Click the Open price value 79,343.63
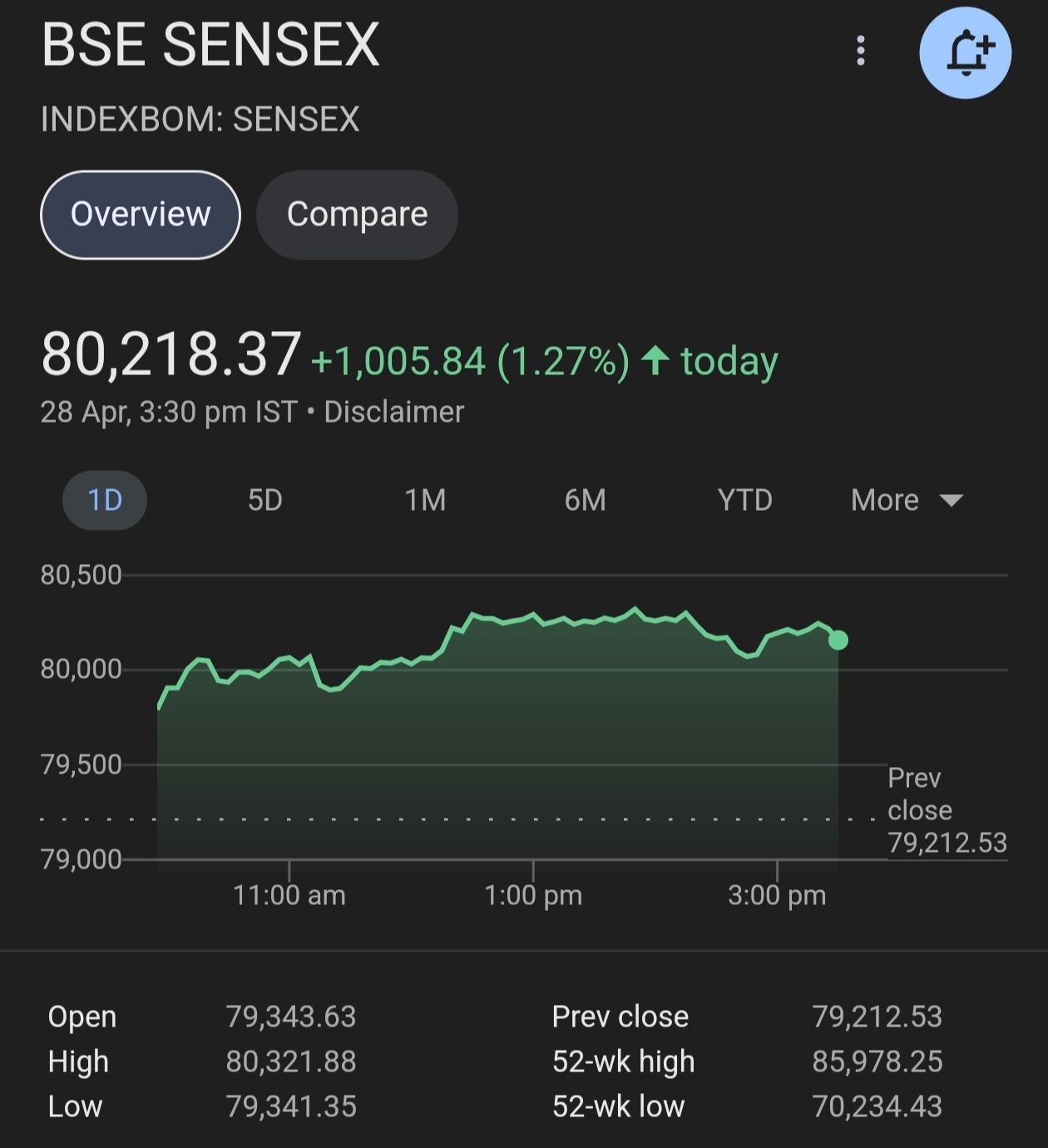 (x=290, y=1017)
